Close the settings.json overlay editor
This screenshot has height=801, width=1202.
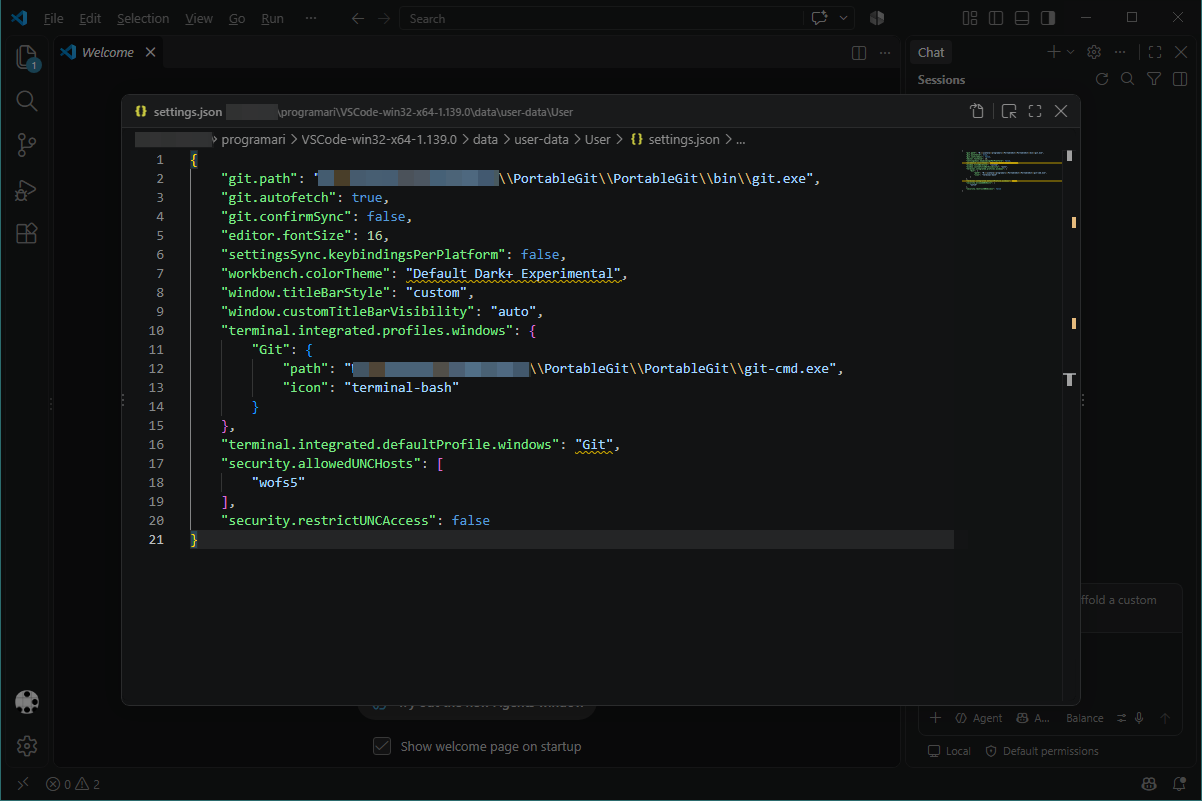(1061, 112)
